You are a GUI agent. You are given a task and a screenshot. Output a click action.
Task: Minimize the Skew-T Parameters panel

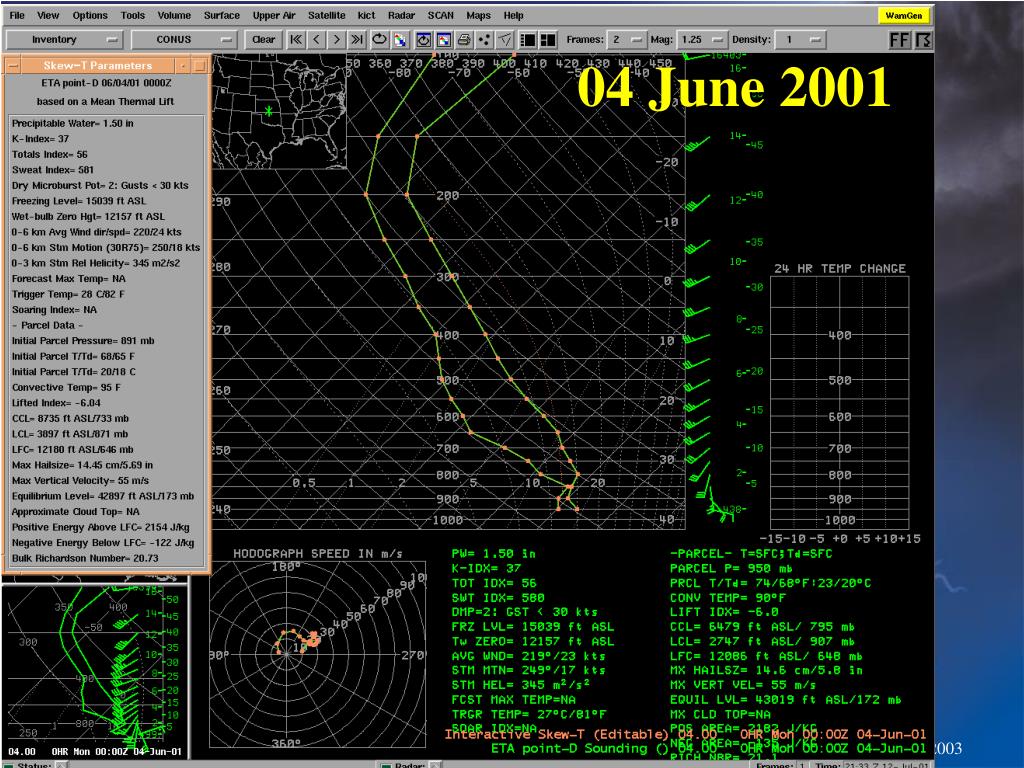(x=184, y=65)
